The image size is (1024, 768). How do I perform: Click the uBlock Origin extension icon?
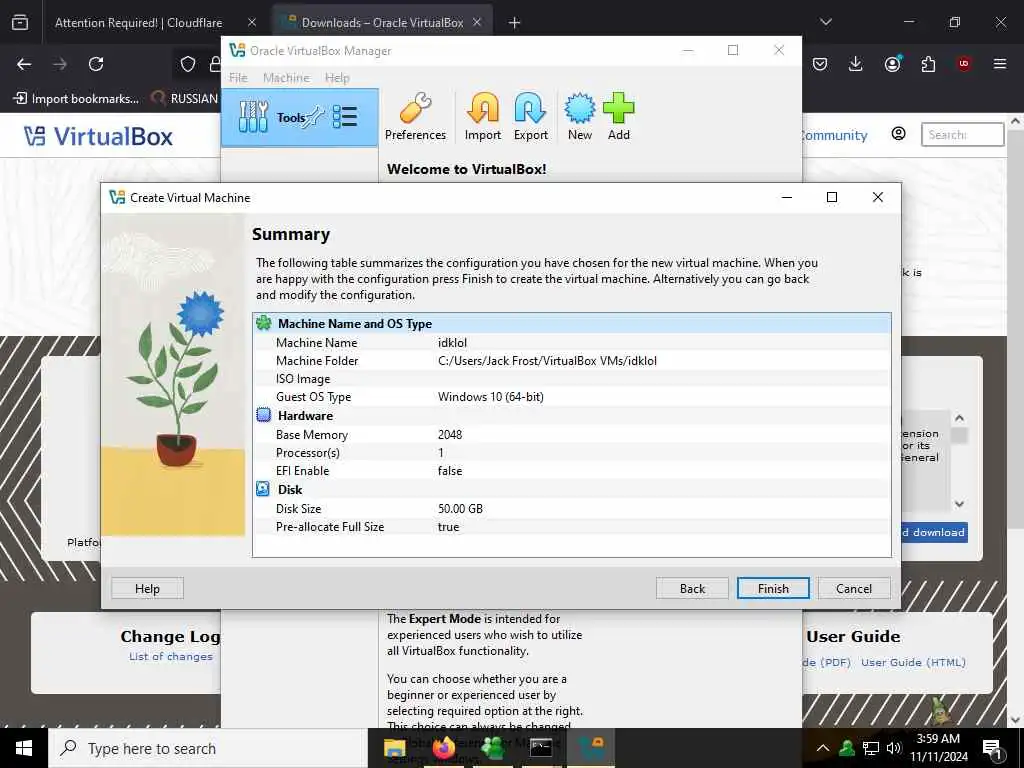[x=964, y=64]
